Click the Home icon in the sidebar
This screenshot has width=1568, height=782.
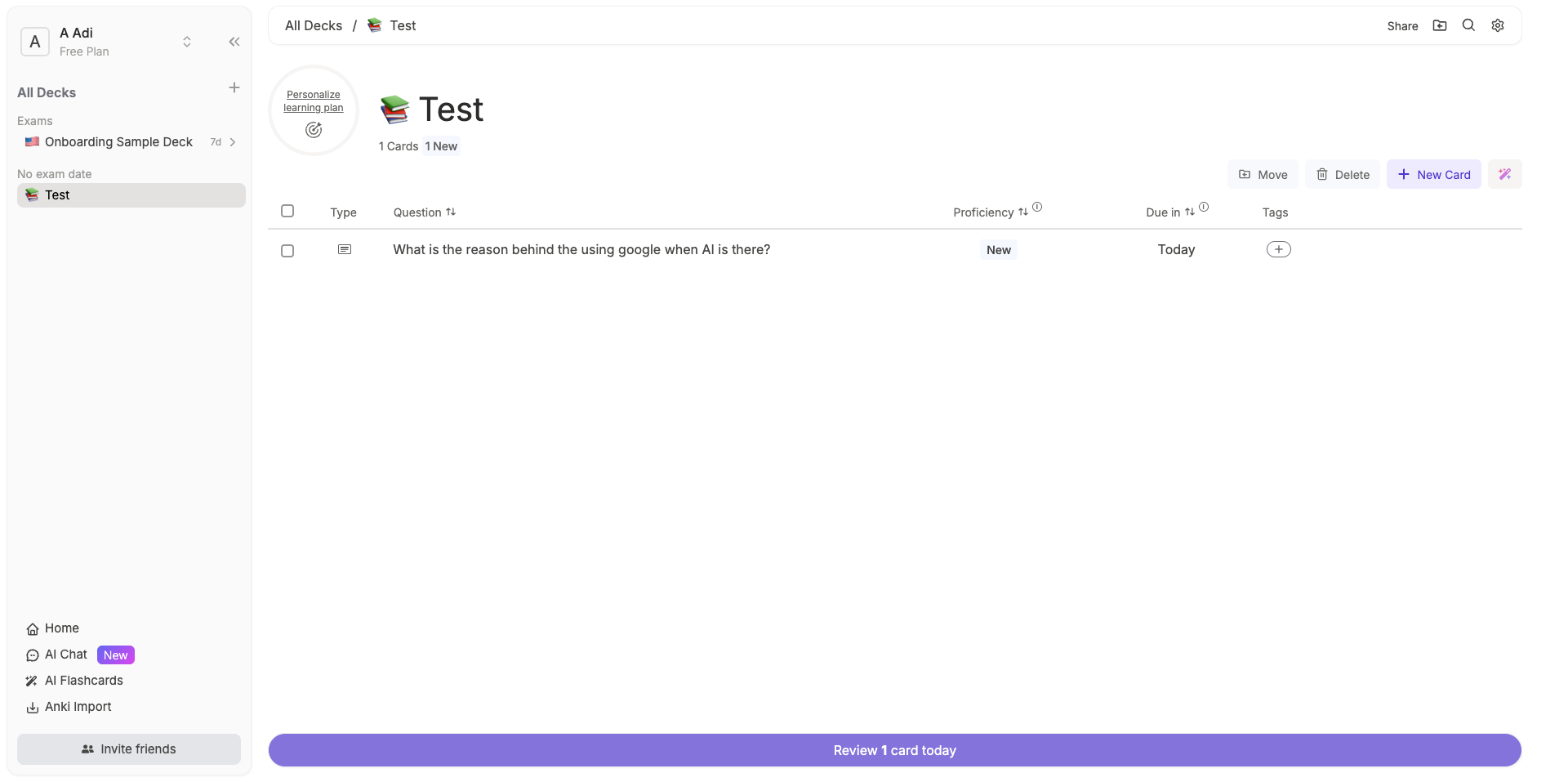point(32,628)
